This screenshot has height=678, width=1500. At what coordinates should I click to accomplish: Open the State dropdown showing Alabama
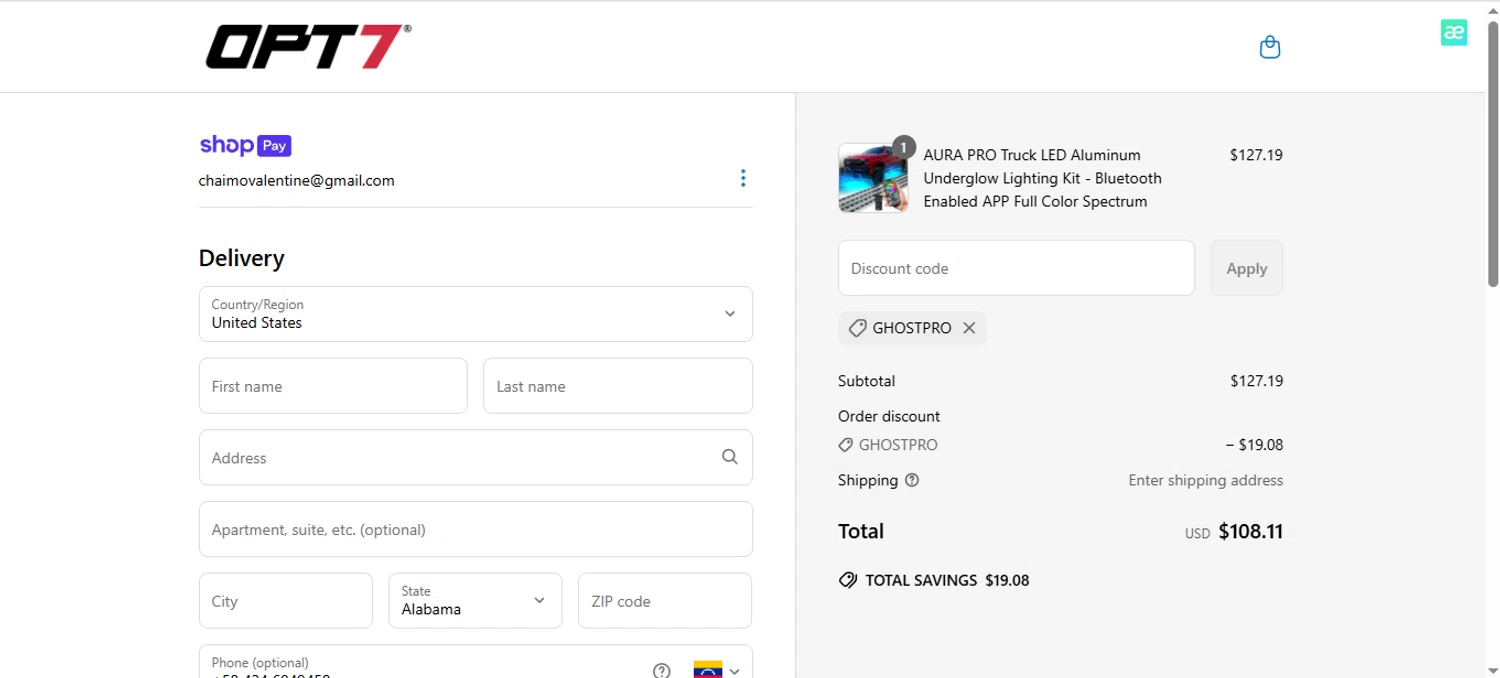[475, 601]
